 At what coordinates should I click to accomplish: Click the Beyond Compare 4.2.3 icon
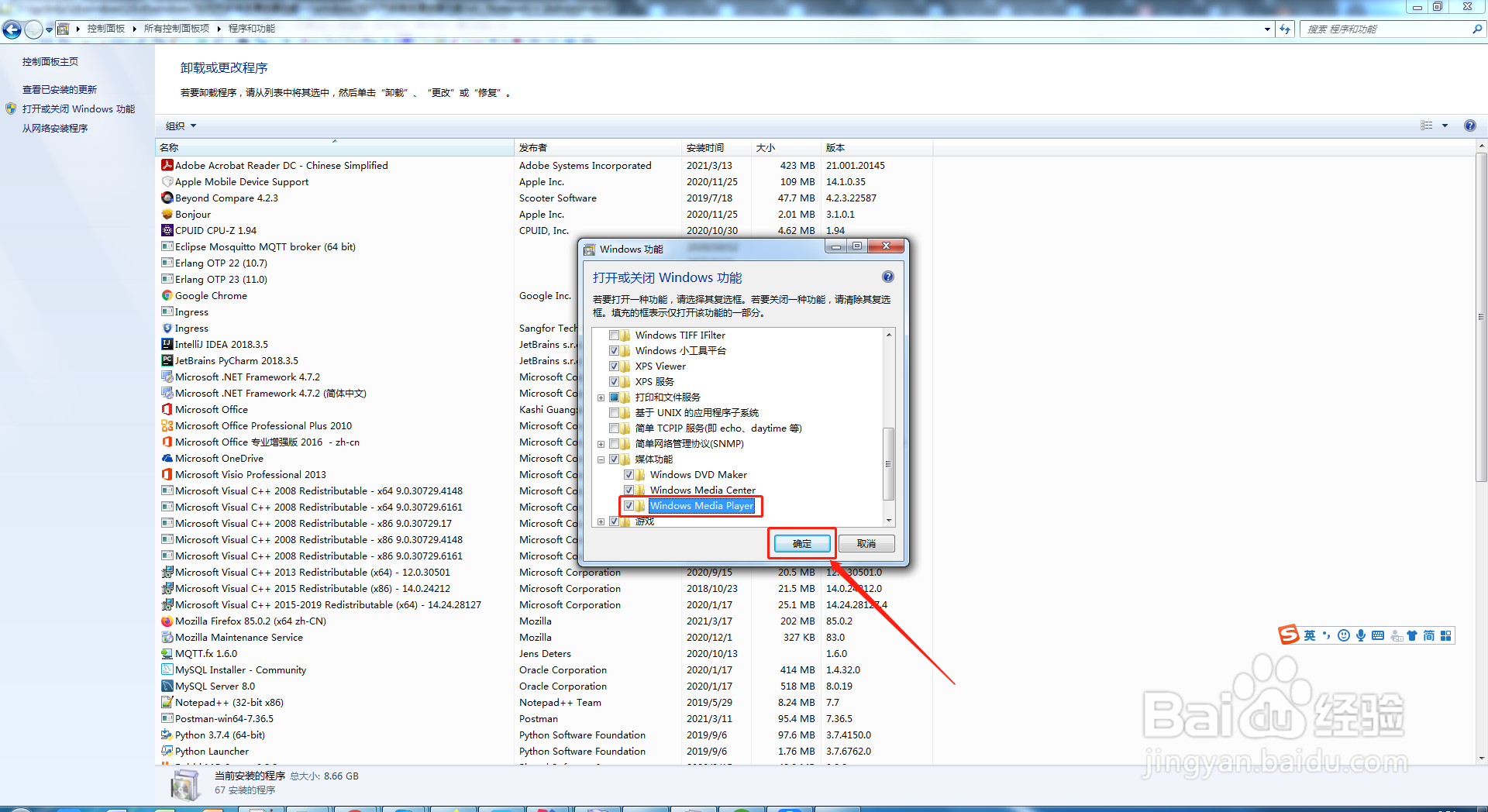click(167, 198)
